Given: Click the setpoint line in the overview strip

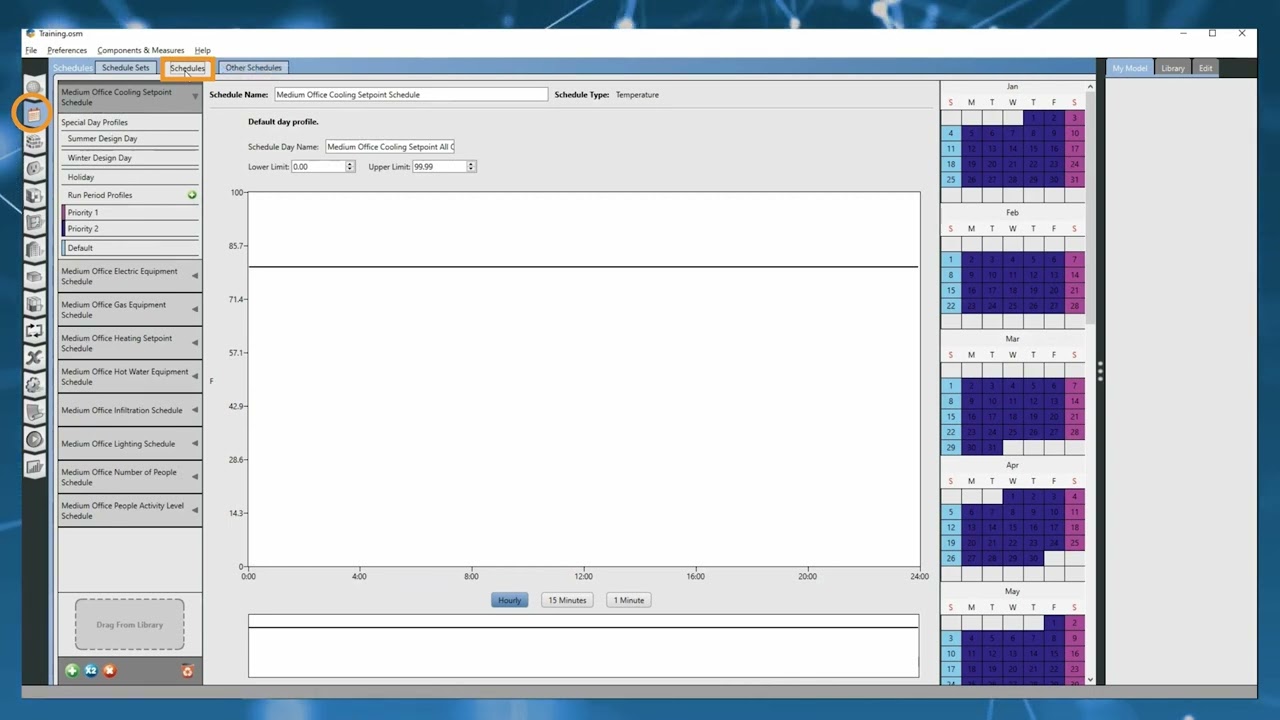Looking at the screenshot, I should [583, 628].
